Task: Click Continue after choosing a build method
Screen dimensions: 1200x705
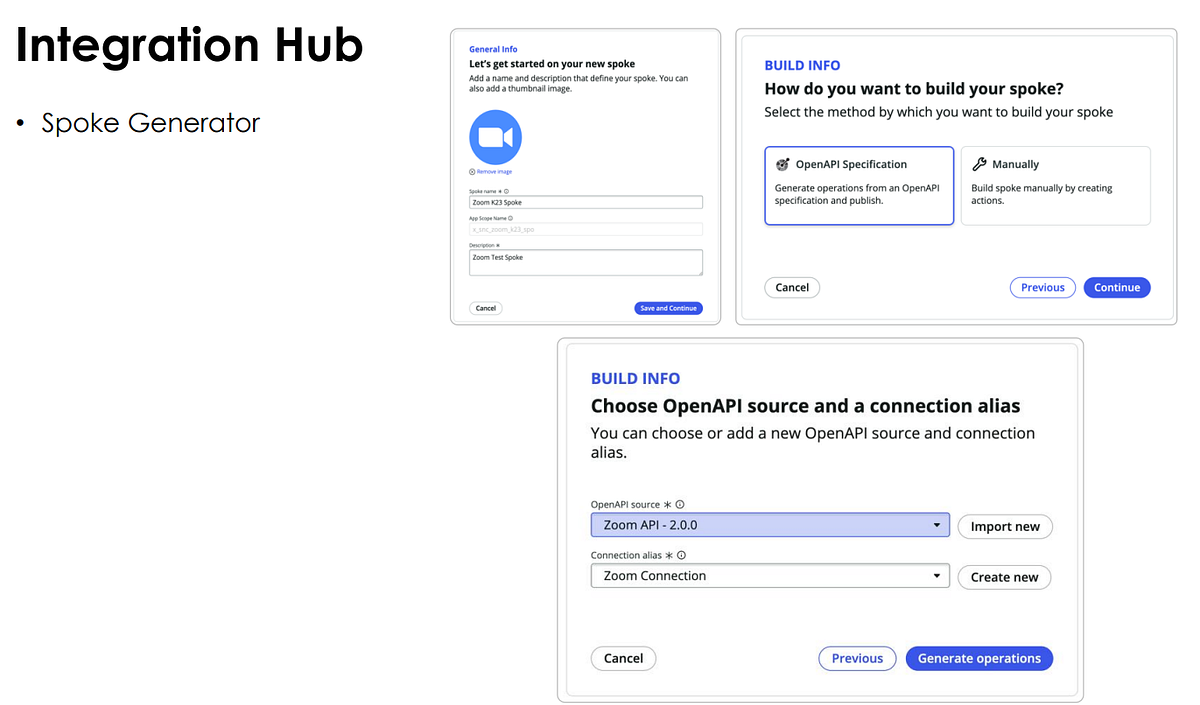Action: click(1117, 287)
